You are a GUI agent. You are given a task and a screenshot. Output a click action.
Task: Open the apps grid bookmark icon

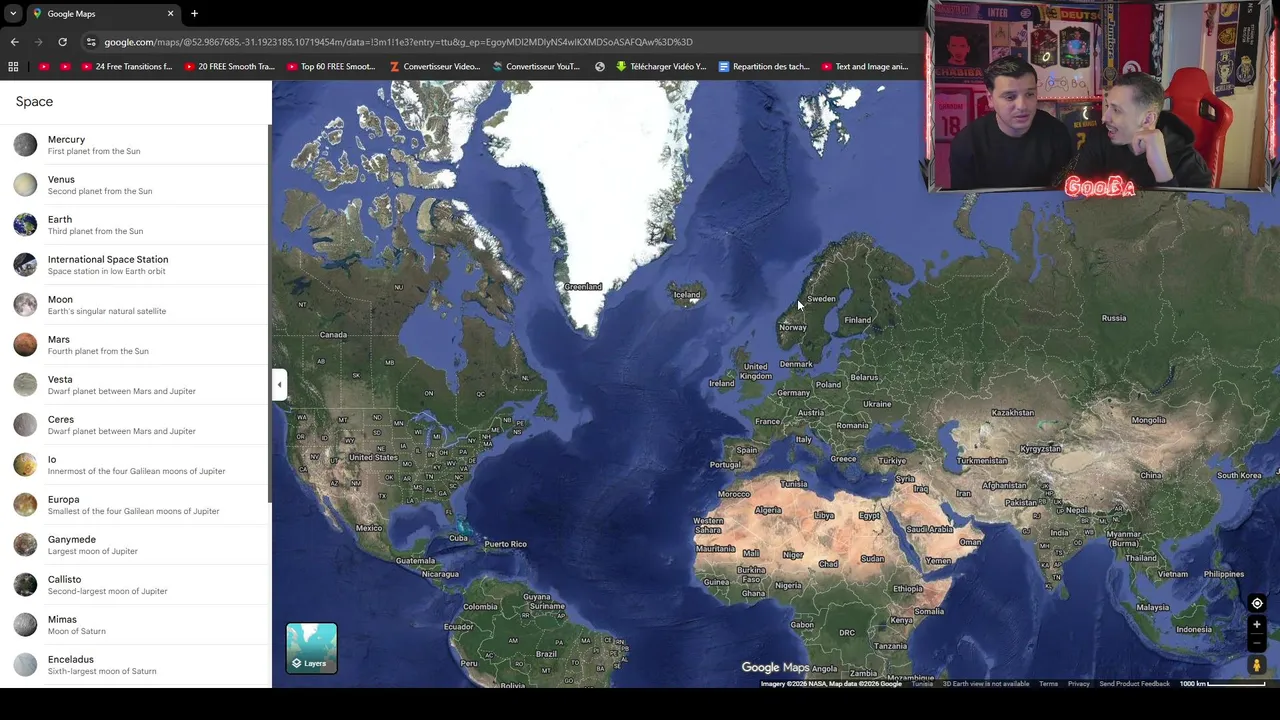[13, 67]
